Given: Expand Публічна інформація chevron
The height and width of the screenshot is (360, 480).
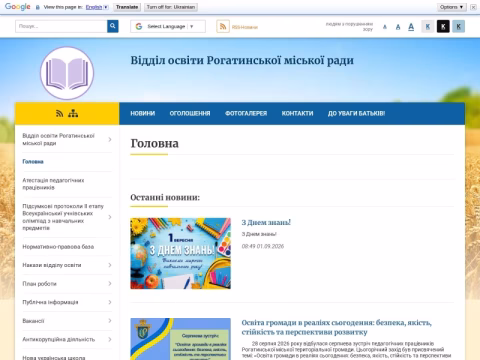Looking at the screenshot, I should (x=110, y=302).
